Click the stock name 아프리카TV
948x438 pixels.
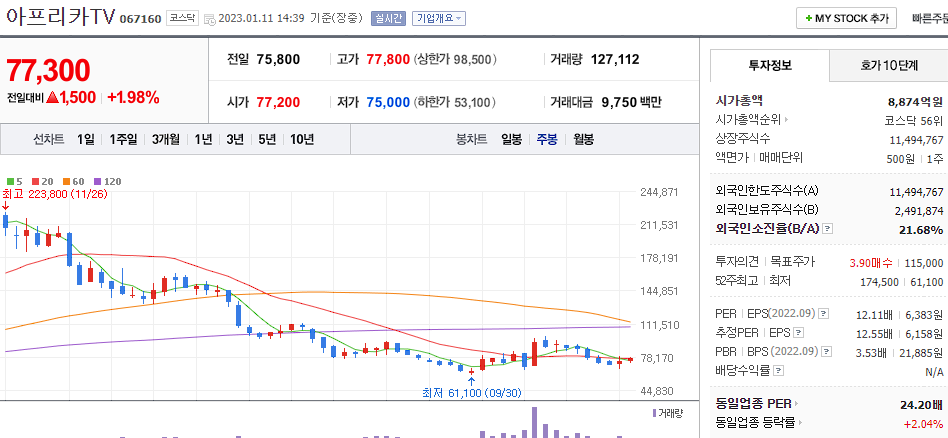(60, 17)
